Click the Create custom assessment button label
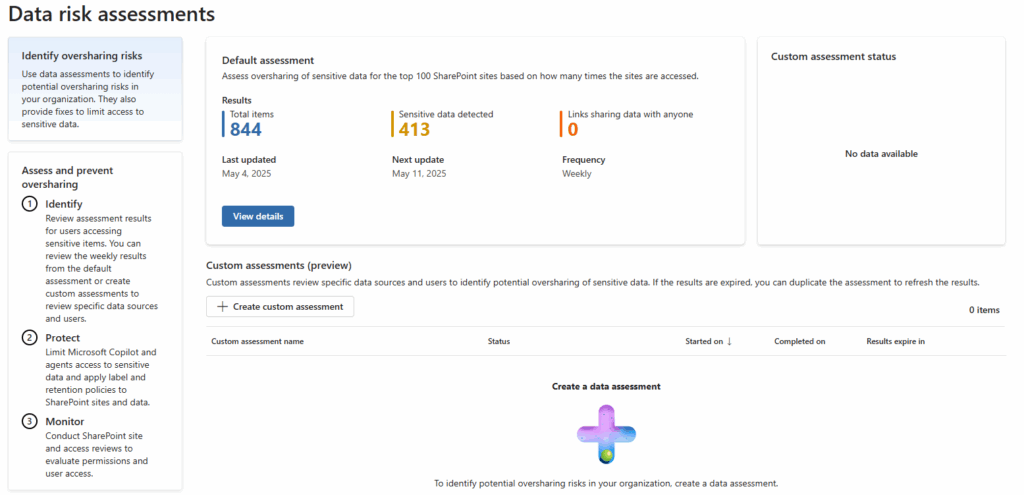The width and height of the screenshot is (1024, 495). pos(288,307)
